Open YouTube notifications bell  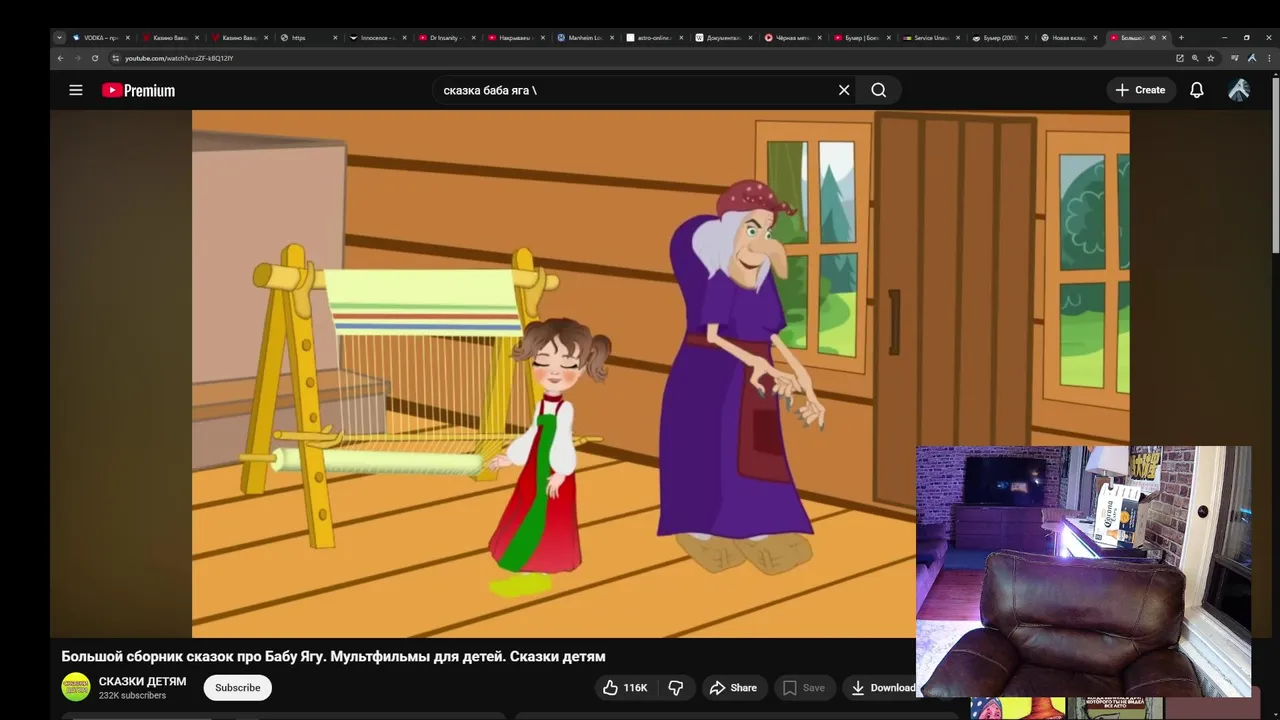(1197, 90)
